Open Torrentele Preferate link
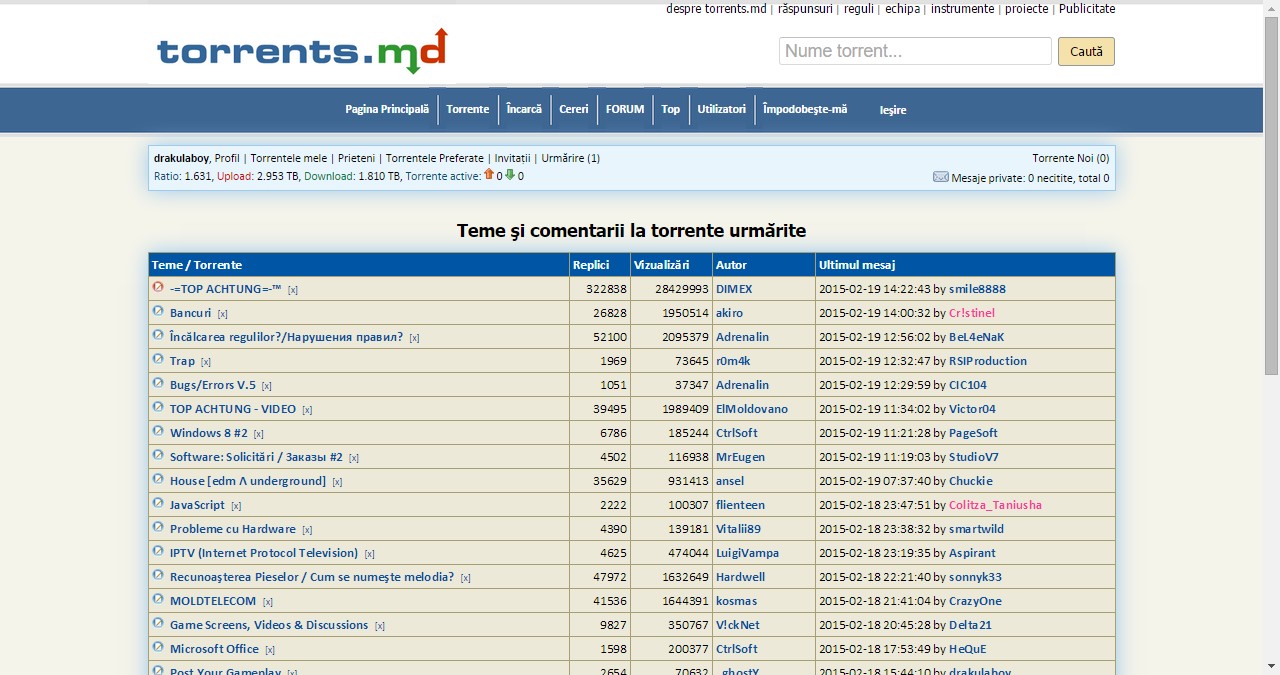 [436, 158]
